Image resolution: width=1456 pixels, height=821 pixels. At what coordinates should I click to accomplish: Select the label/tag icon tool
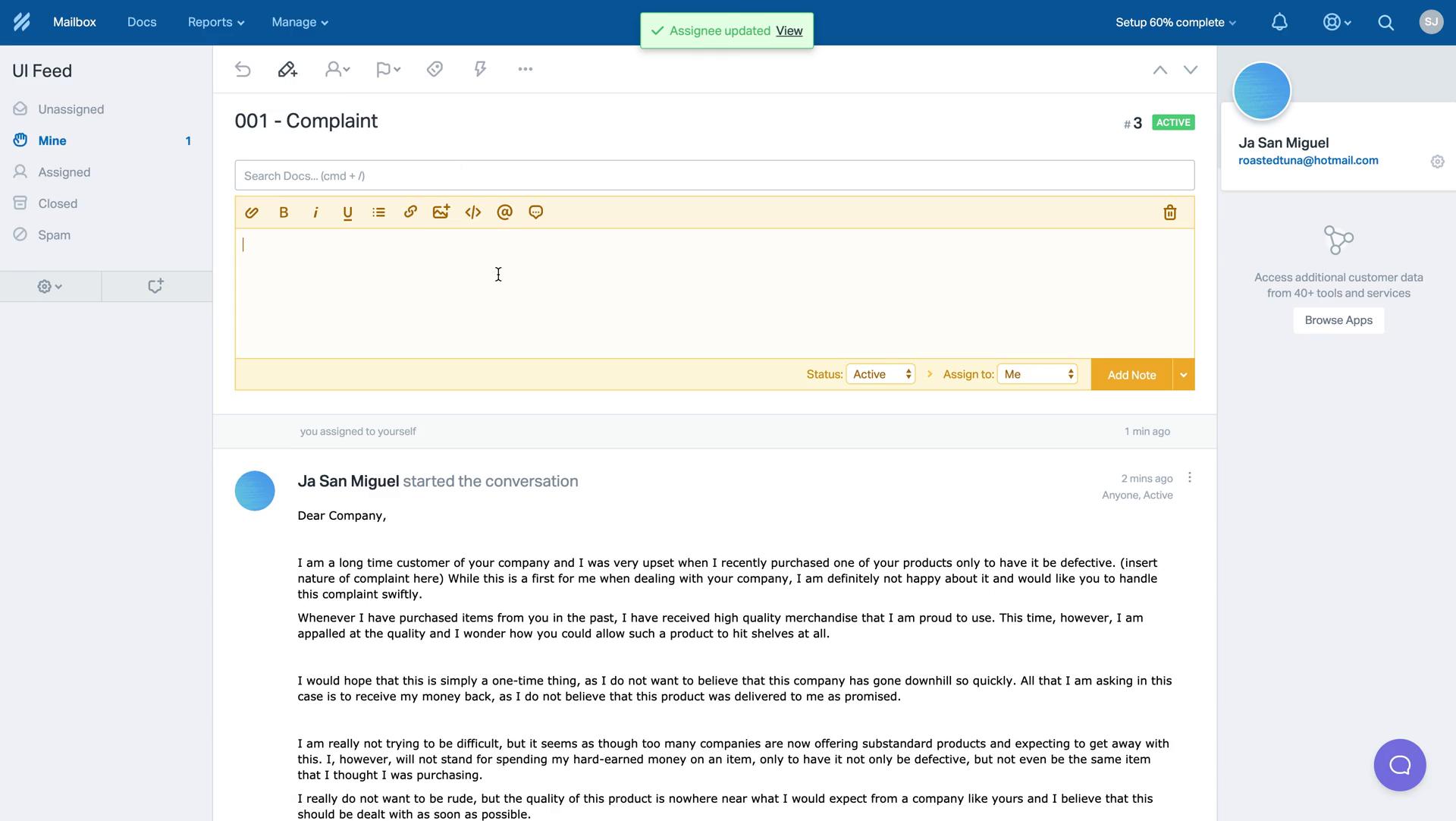434,70
